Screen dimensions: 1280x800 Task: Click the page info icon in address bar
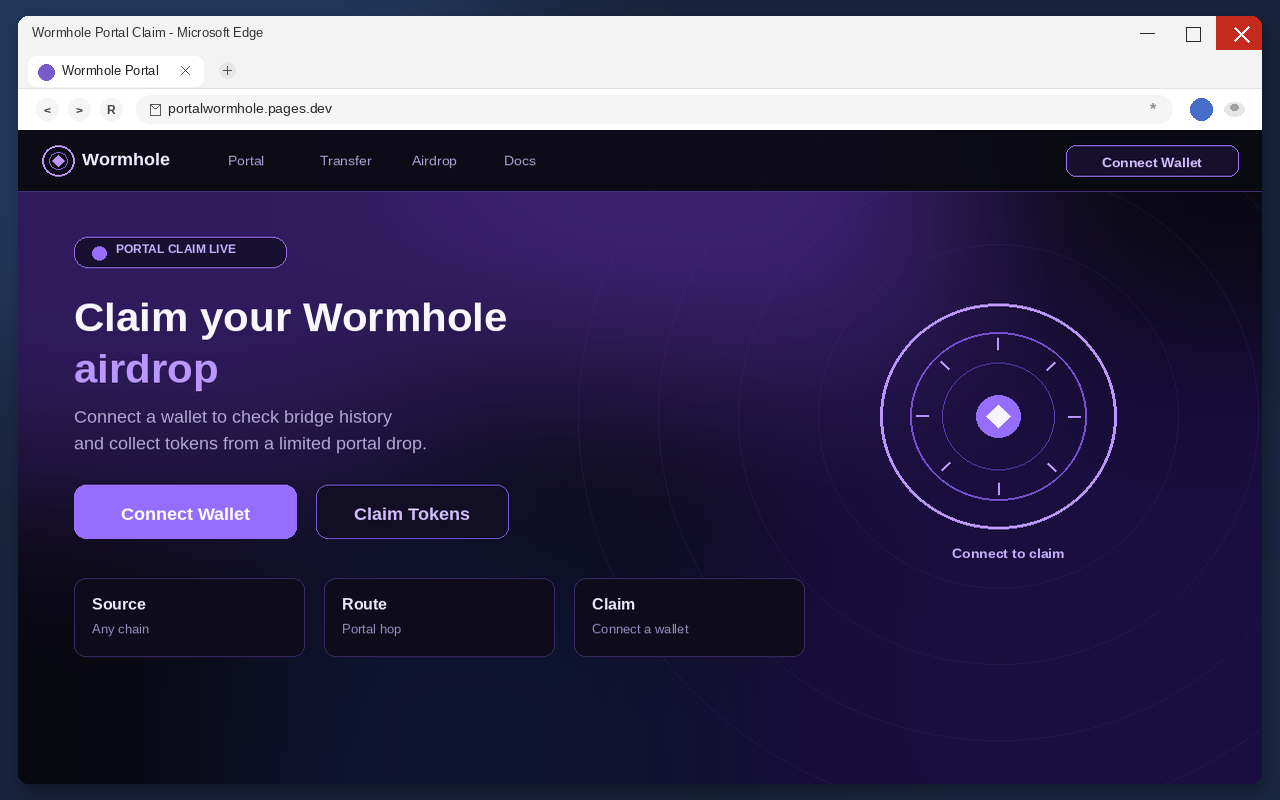point(155,109)
